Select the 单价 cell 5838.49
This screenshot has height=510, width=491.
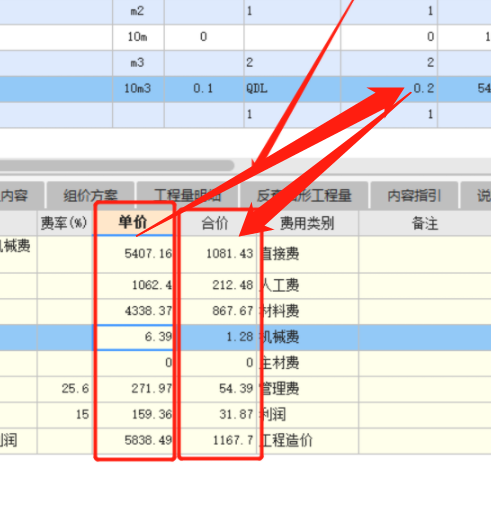tap(133, 441)
